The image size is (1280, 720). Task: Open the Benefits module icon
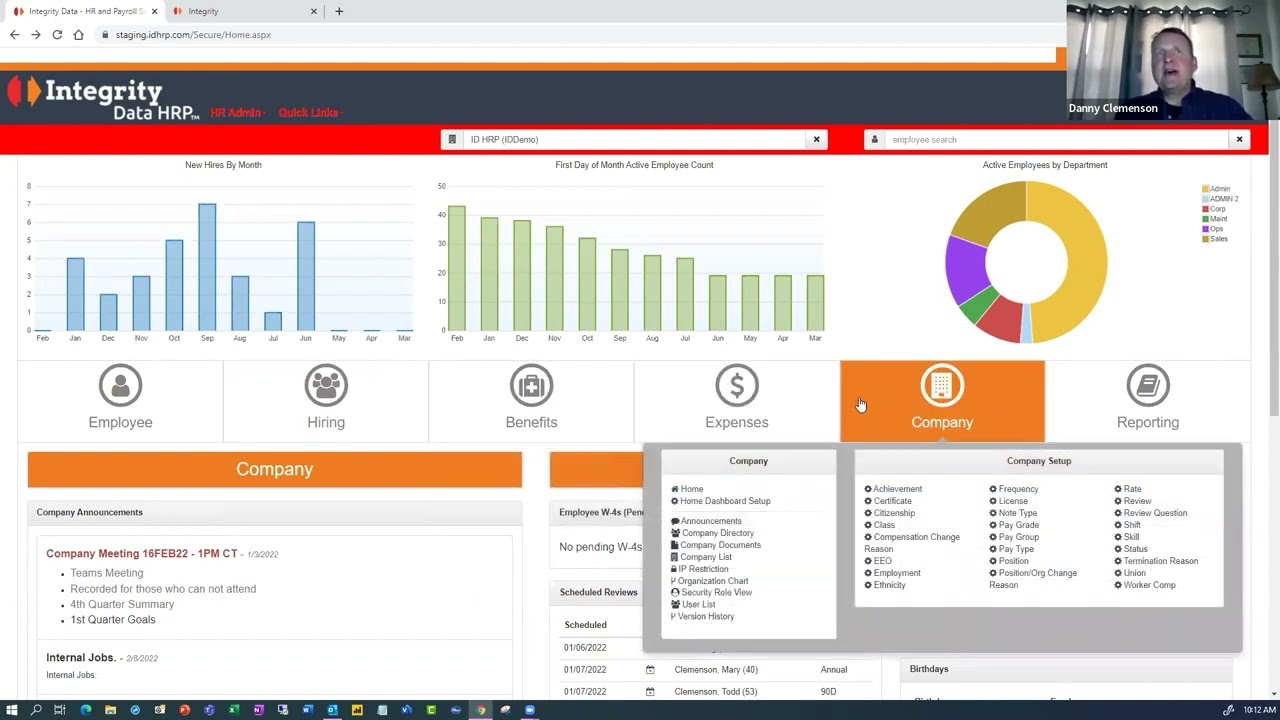point(531,385)
